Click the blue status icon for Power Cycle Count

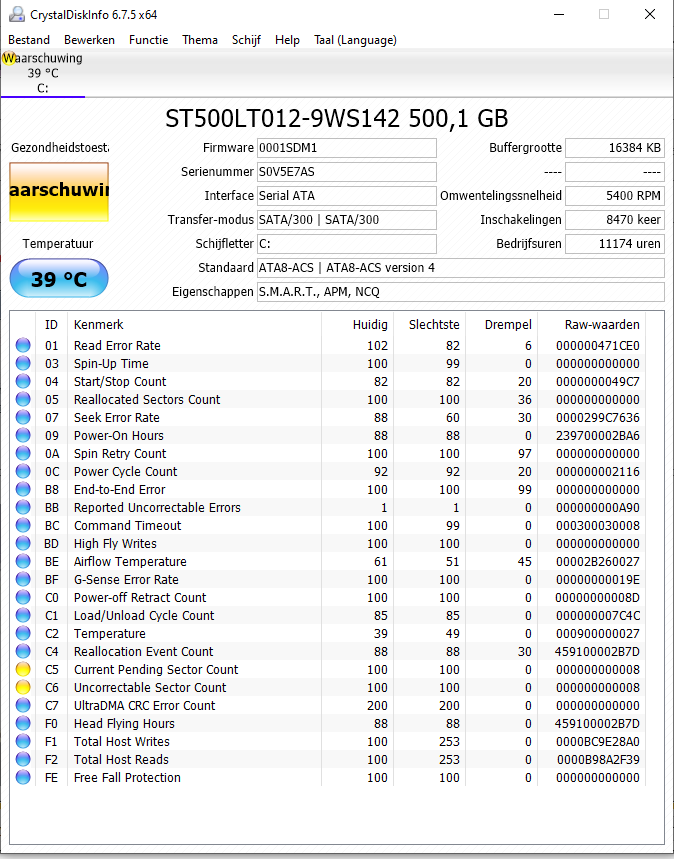pyautogui.click(x=23, y=471)
